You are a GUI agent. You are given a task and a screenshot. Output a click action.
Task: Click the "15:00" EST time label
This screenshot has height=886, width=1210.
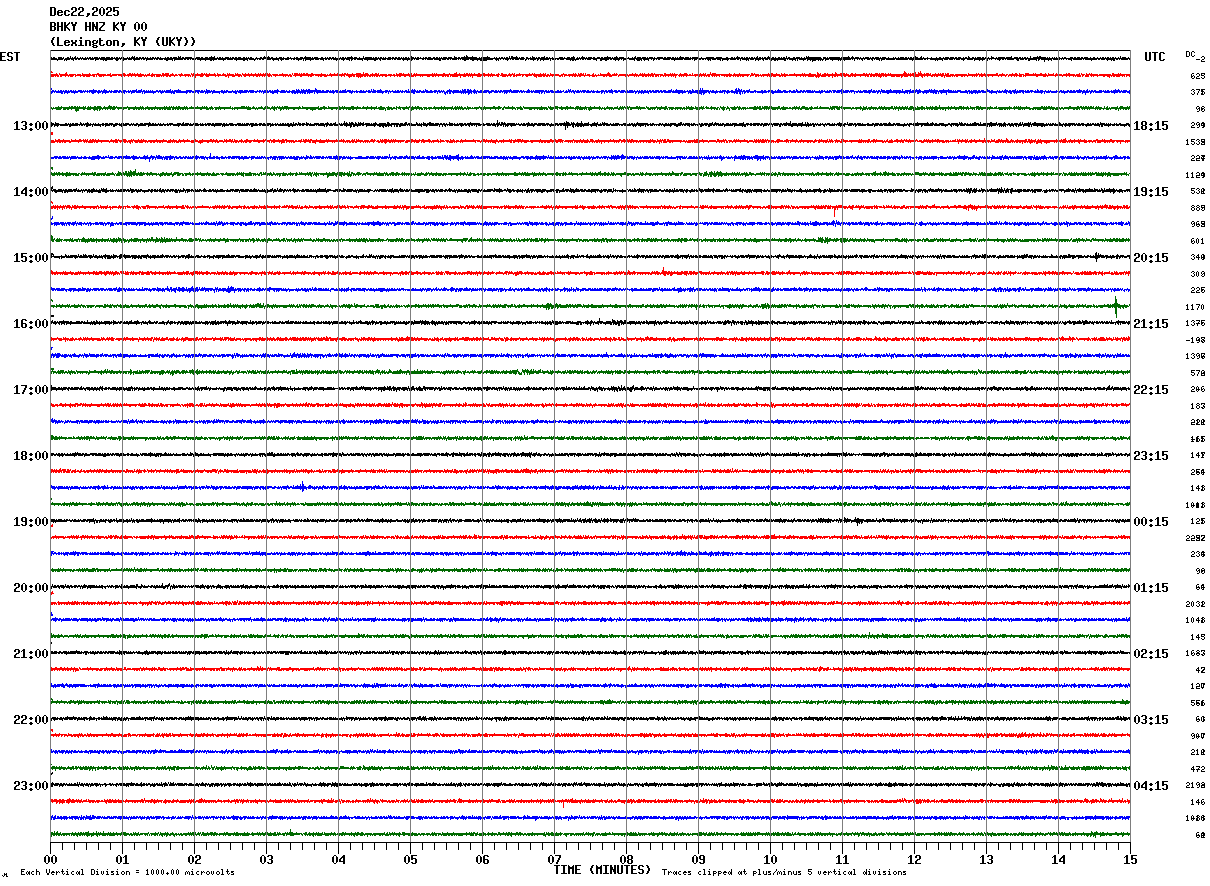pyautogui.click(x=30, y=258)
